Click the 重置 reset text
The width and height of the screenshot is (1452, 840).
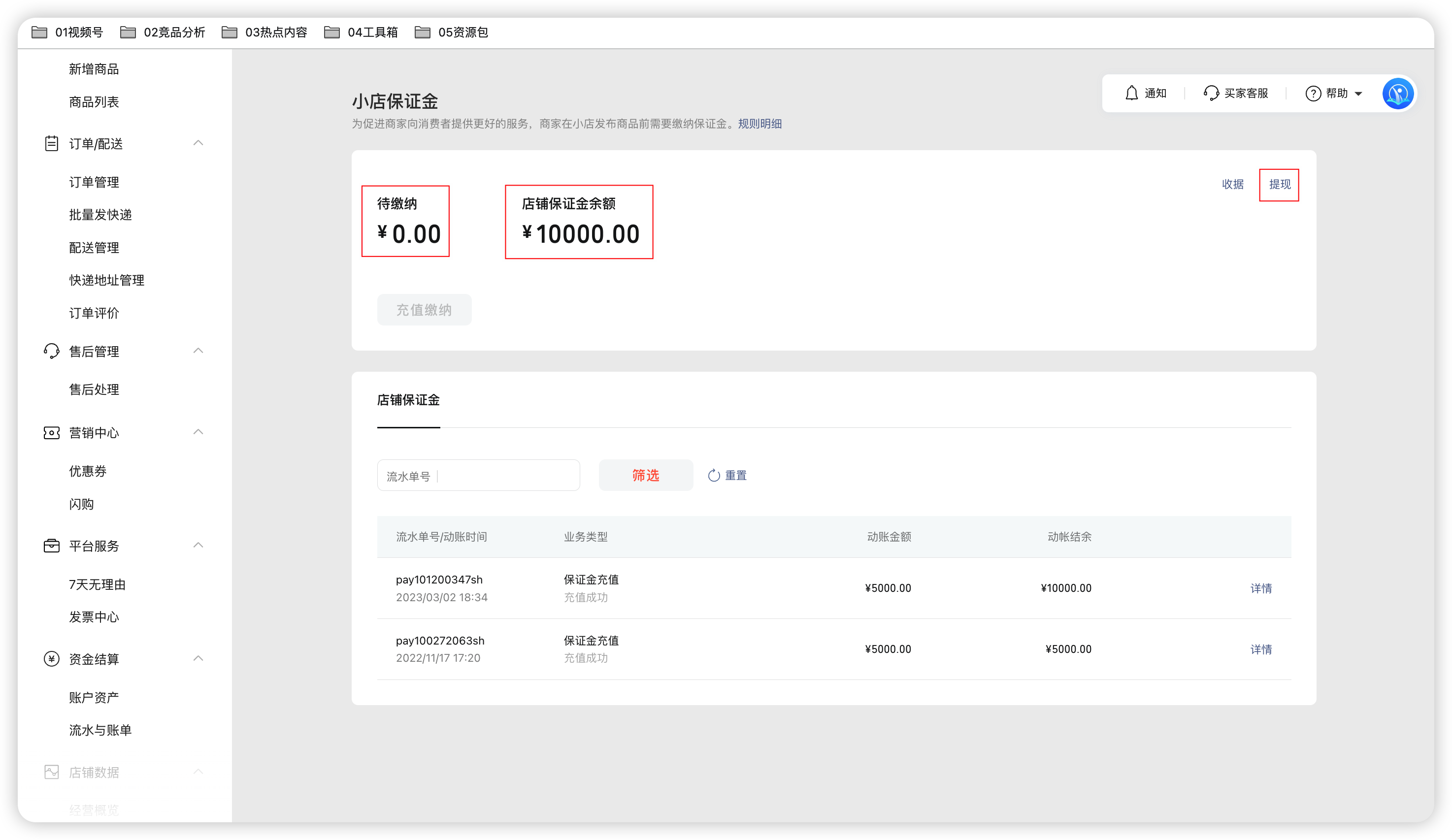point(736,475)
